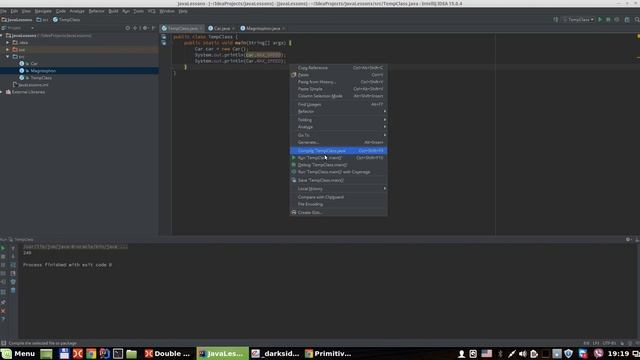Screen dimensions: 640x360
Task: Click the Stop icon in the Run panel
Action: (3, 257)
